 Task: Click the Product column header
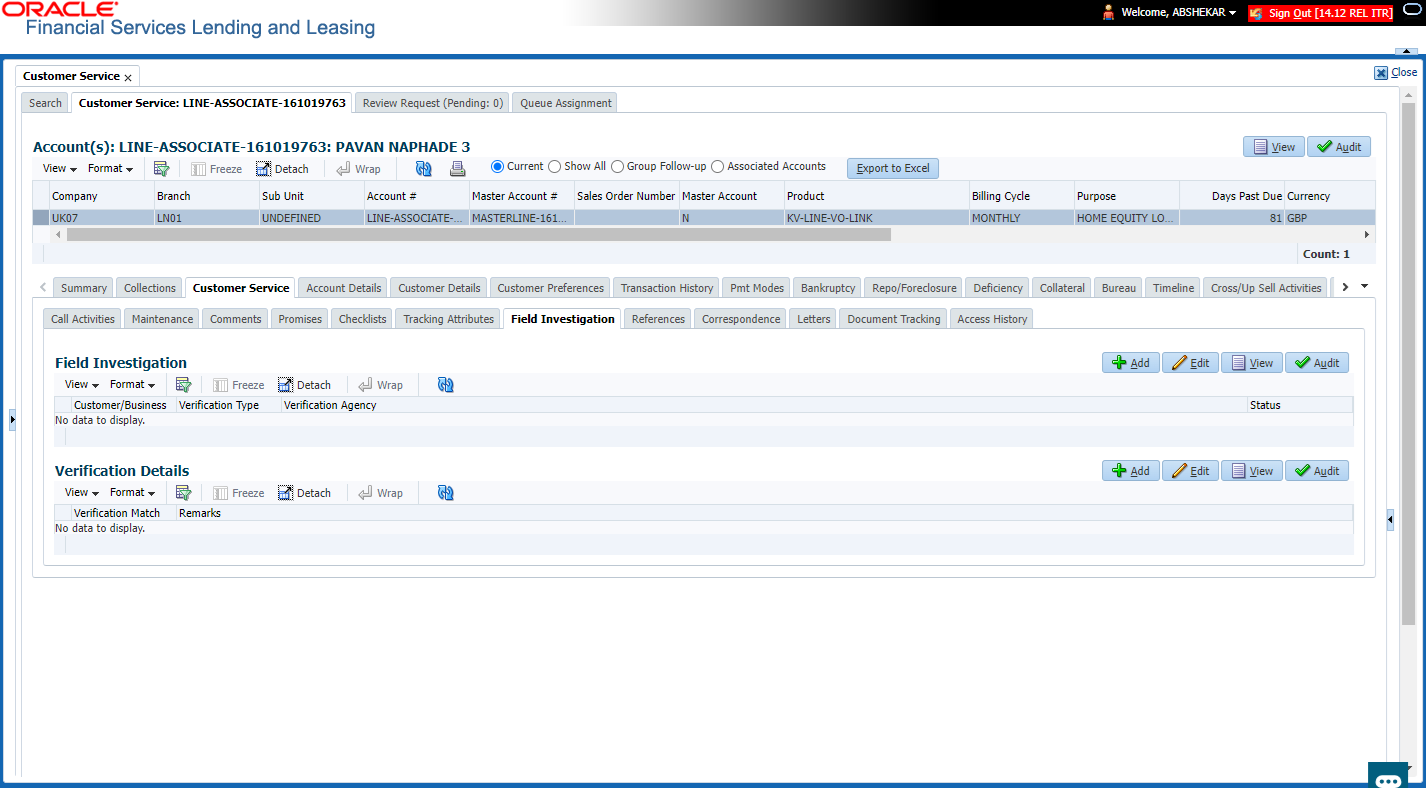click(x=876, y=196)
